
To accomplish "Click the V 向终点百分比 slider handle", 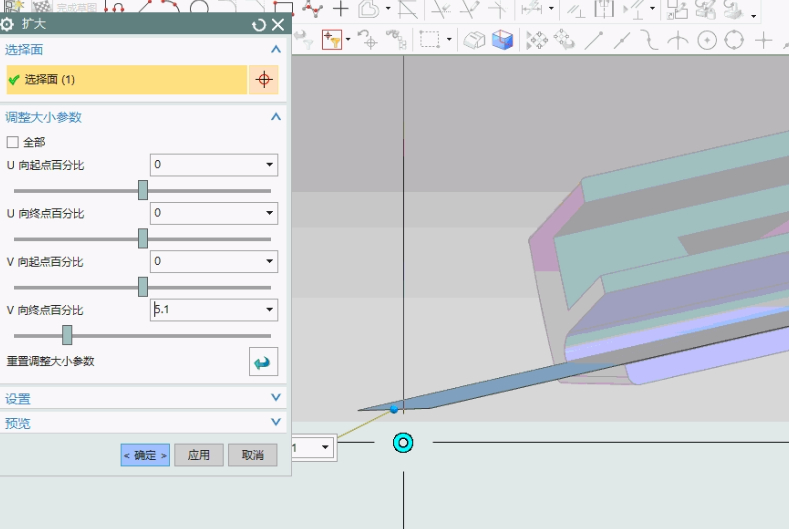I will [x=67, y=335].
